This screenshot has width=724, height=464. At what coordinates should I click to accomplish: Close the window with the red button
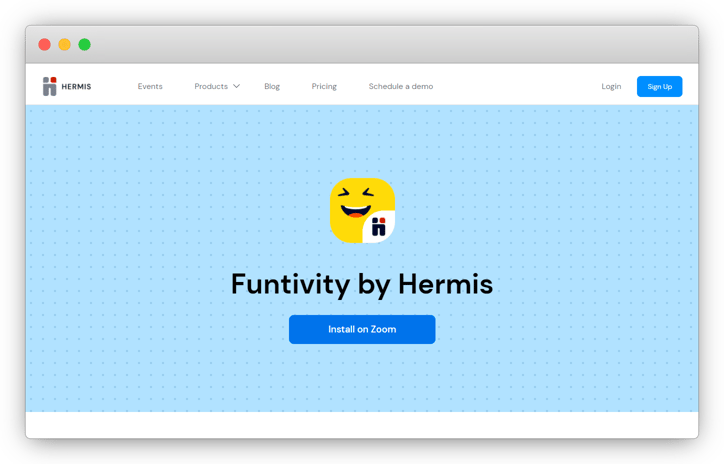click(x=44, y=44)
